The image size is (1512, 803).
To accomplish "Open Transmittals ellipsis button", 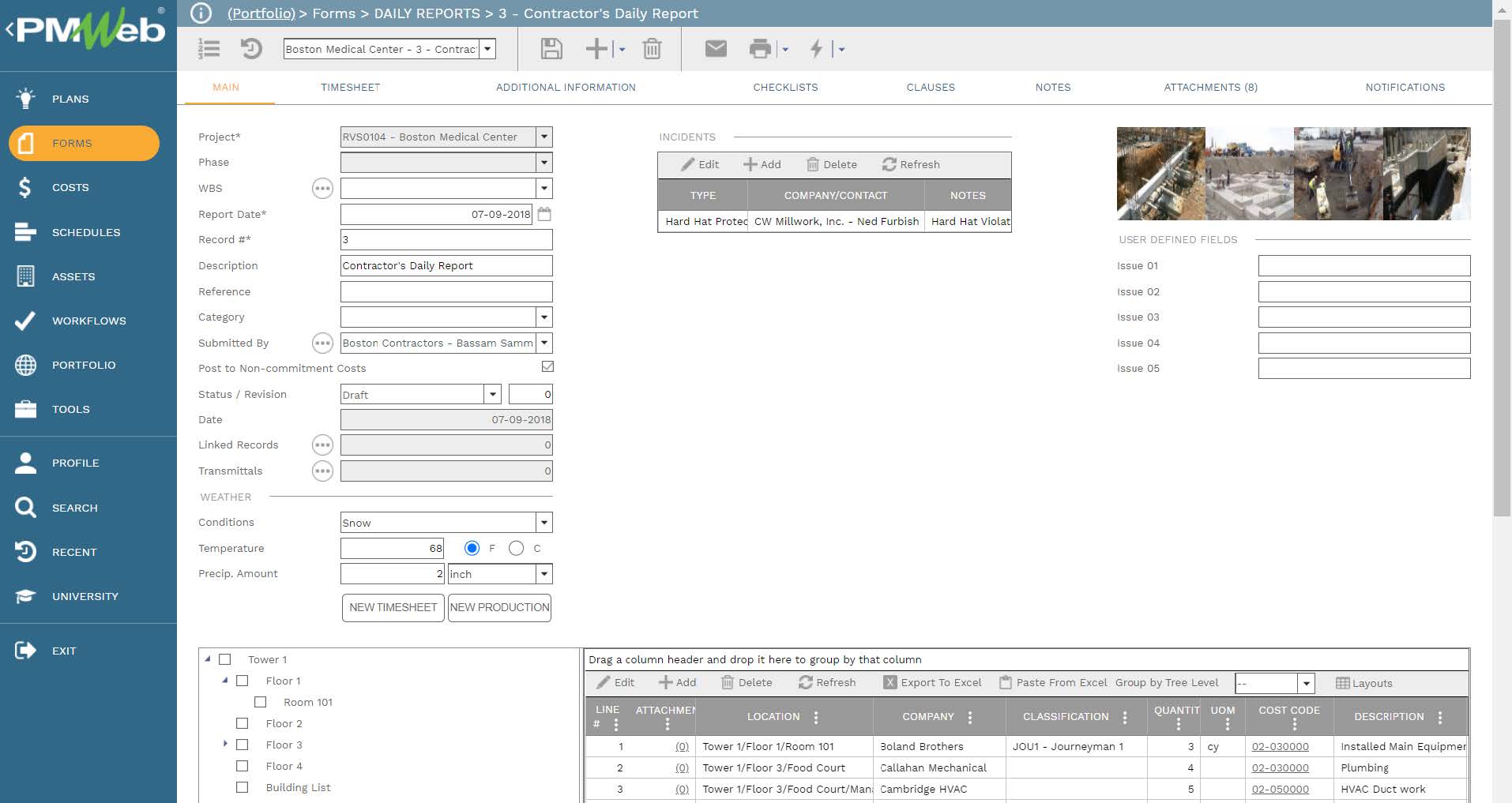I will (322, 471).
